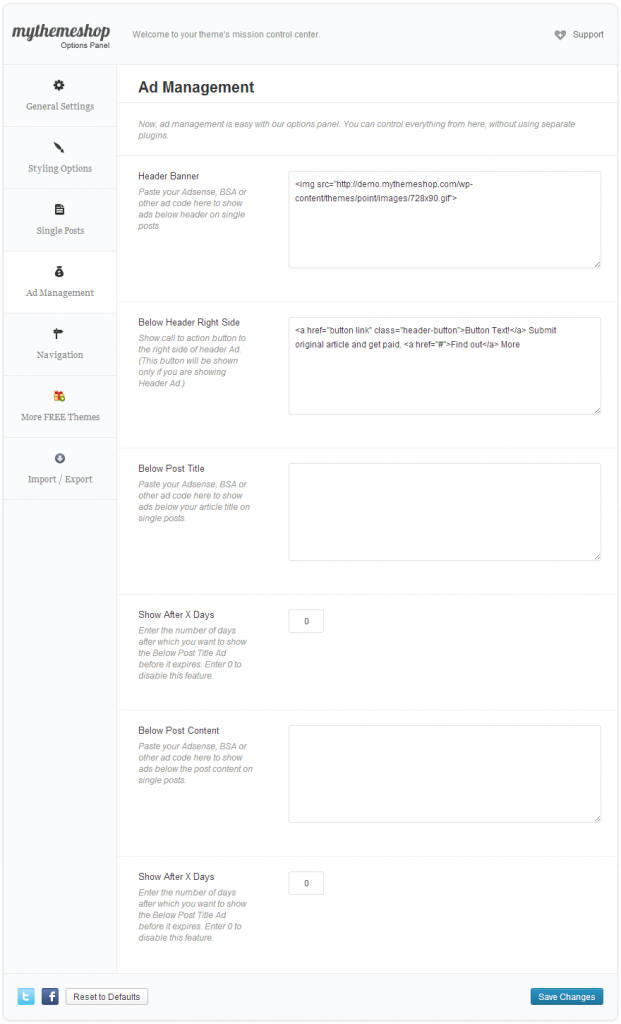Select the first Show After X Days field
The image size is (621, 1024).
pos(305,620)
